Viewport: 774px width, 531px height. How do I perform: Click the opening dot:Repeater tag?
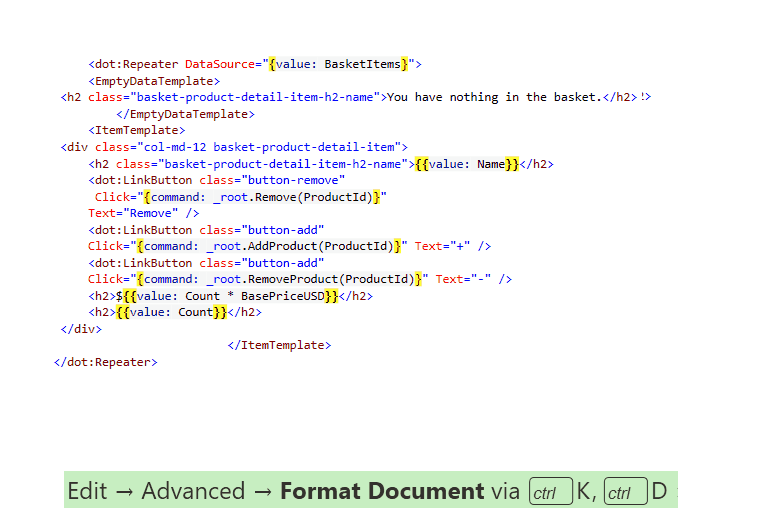pyautogui.click(x=134, y=64)
